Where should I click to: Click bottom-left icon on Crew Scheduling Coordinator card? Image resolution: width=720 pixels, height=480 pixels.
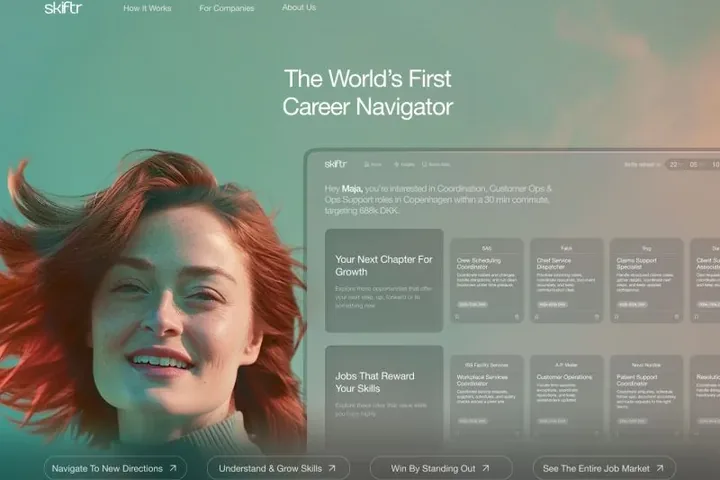point(457,316)
